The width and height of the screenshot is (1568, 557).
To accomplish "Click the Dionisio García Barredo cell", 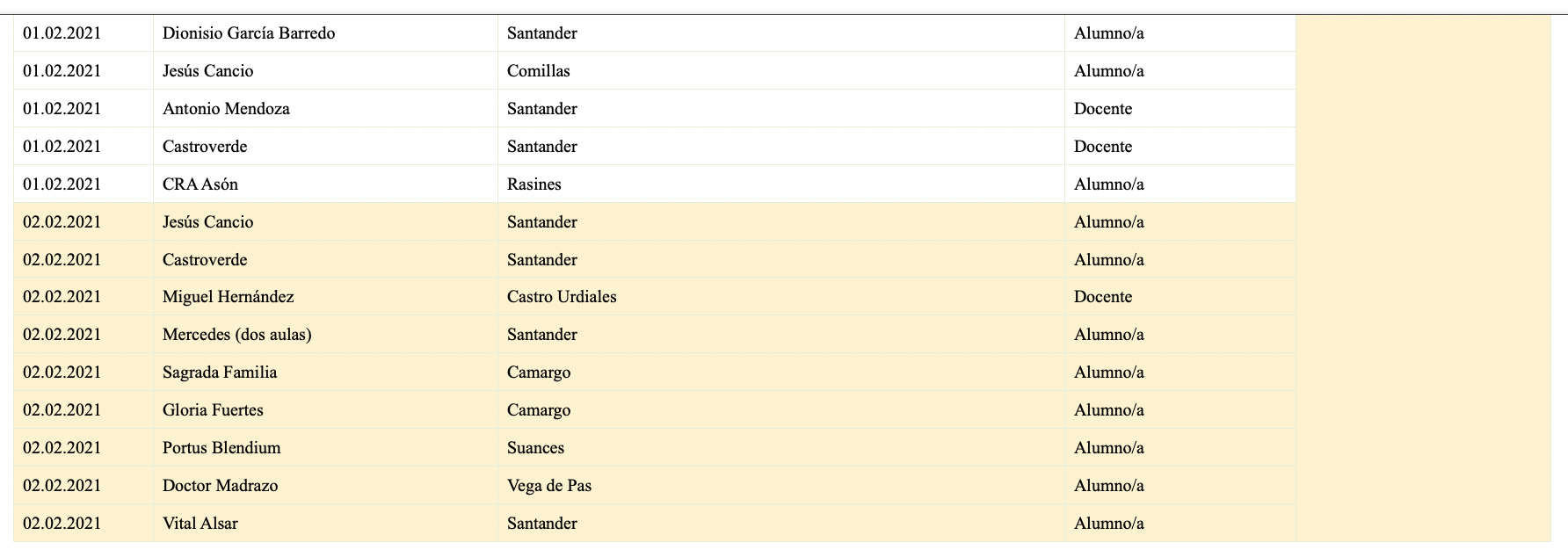I will coord(249,33).
